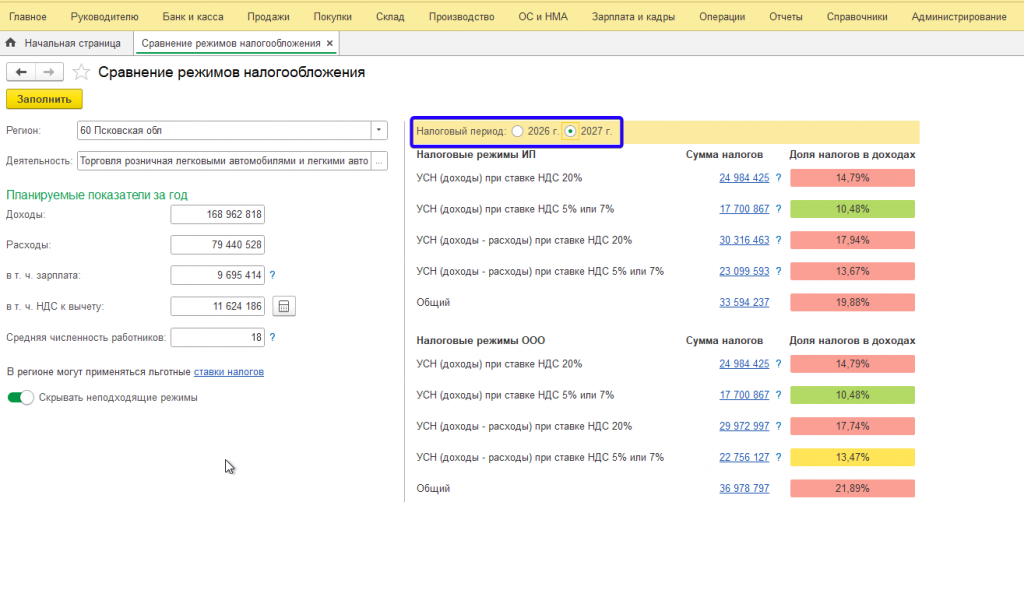Open the Справочники menu
Image resolution: width=1024 pixels, height=590 pixels.
coord(857,17)
